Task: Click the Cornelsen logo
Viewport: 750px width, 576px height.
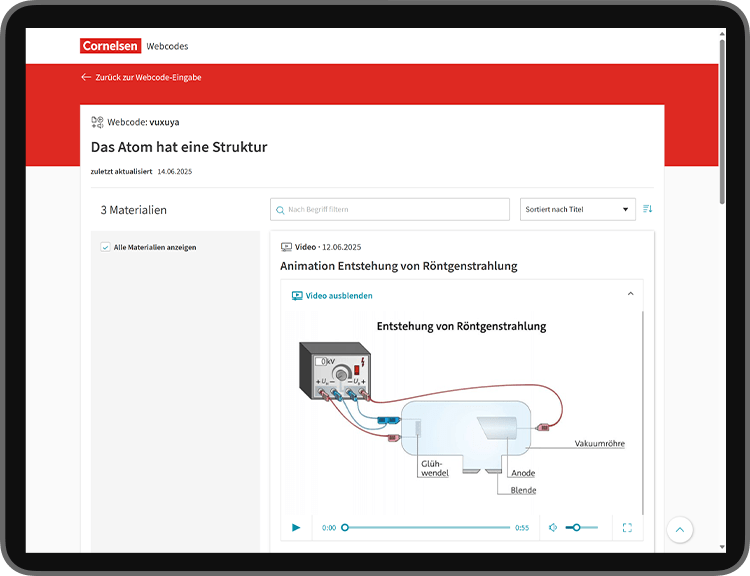Action: pyautogui.click(x=110, y=46)
